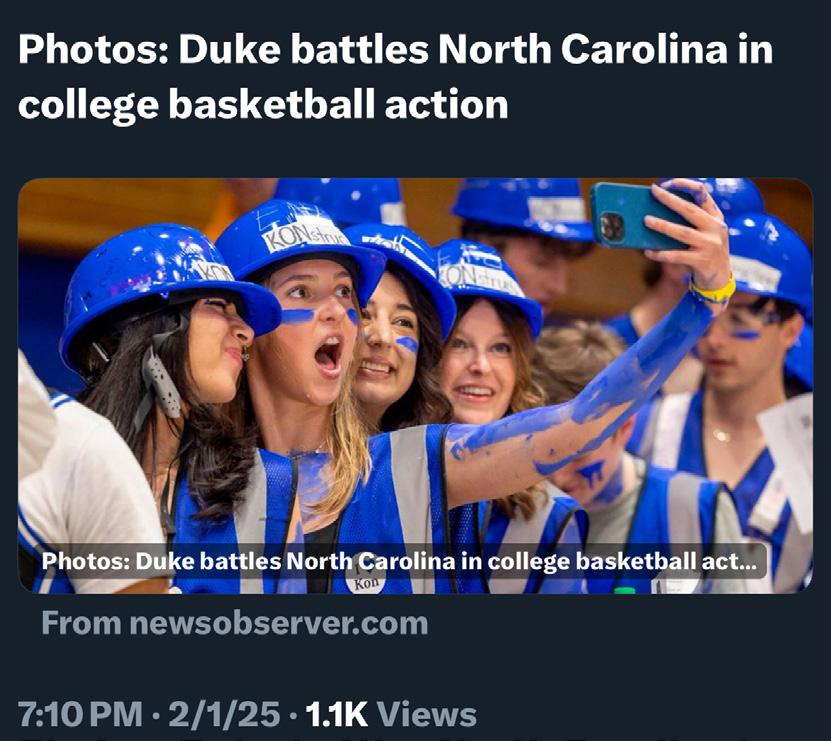Click the caption overlay on the preview image
This screenshot has height=741, width=831.
[400, 562]
